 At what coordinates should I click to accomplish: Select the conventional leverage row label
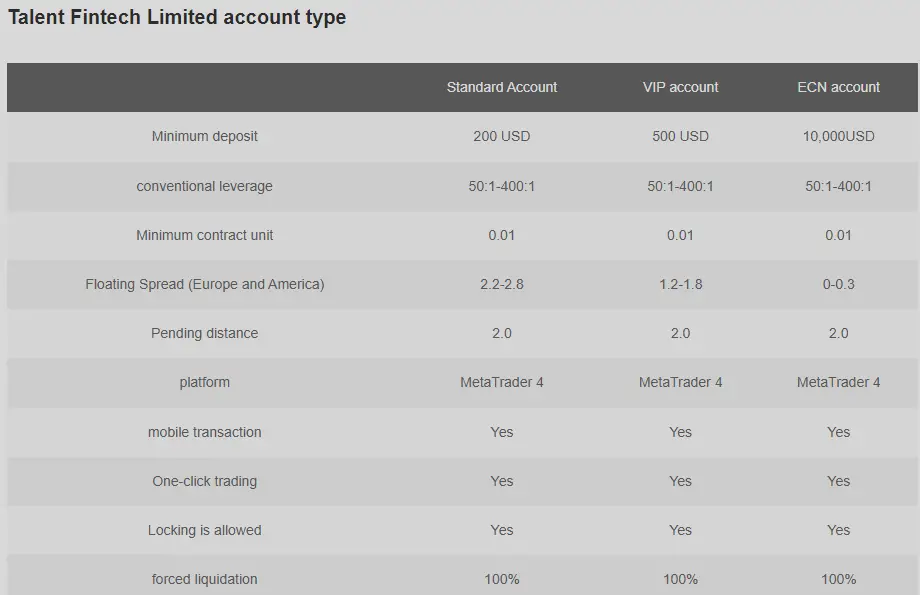point(205,186)
